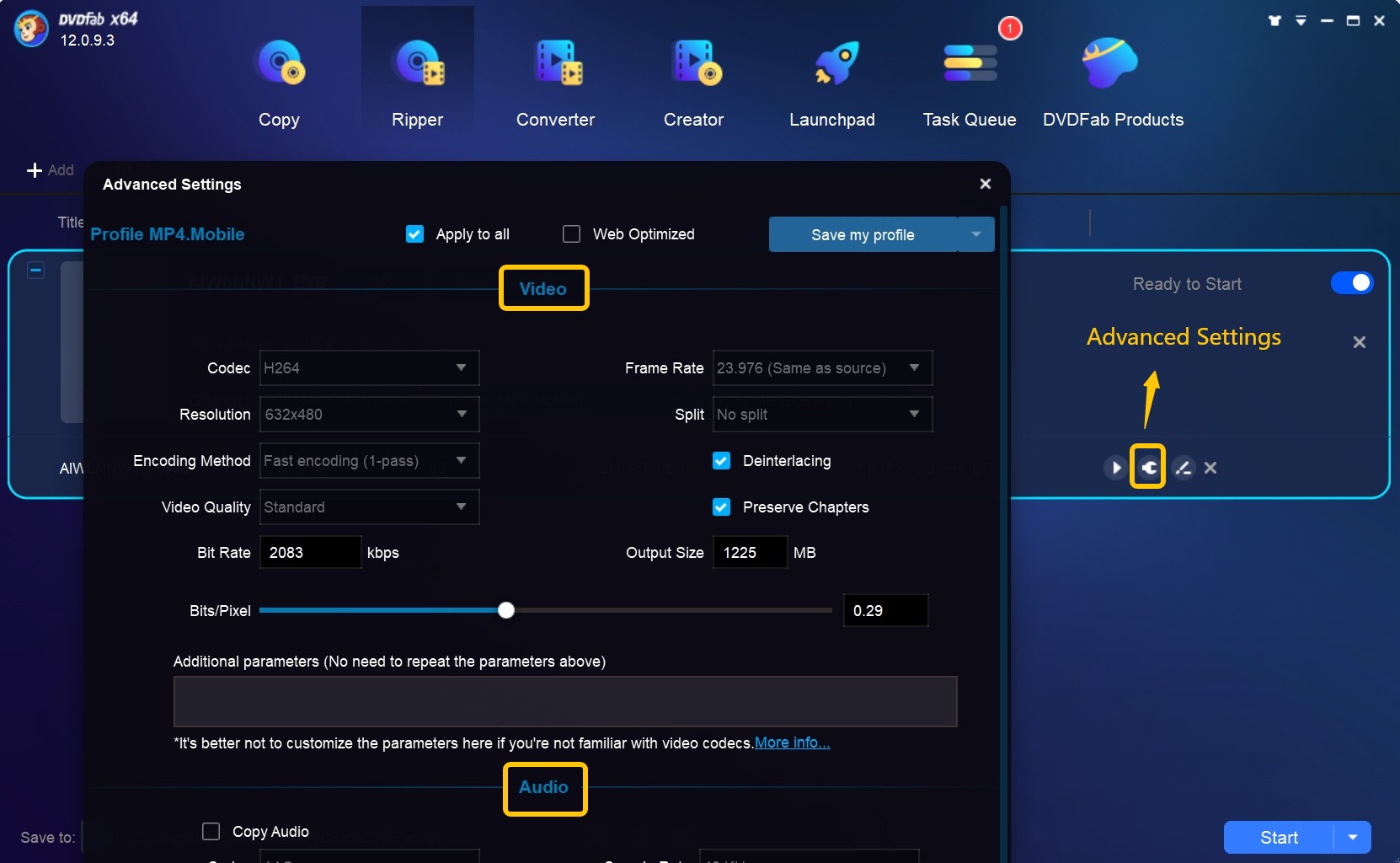Image resolution: width=1400 pixels, height=863 pixels.
Task: Click Save my profile button
Action: coord(863,234)
